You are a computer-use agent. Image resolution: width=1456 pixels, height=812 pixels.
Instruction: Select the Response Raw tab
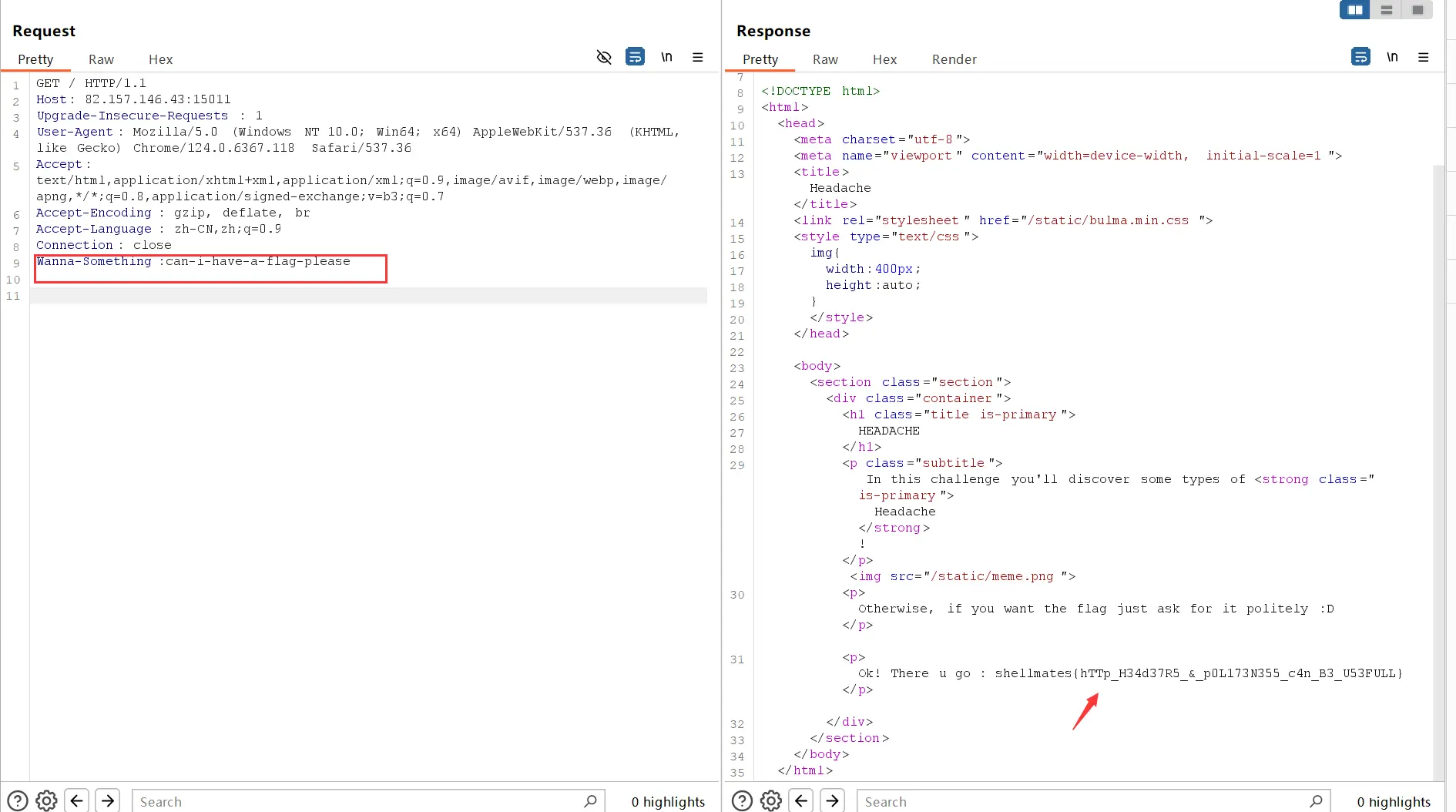(x=825, y=59)
